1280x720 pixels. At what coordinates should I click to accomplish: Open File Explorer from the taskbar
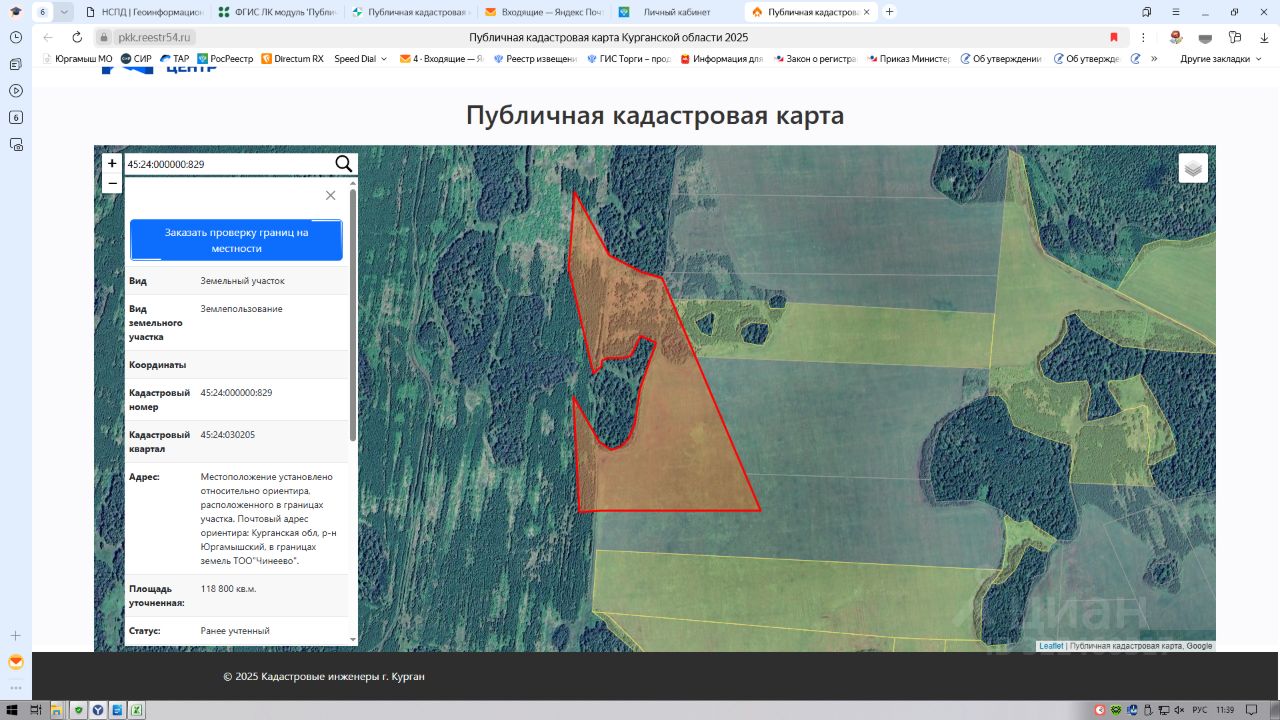[57, 710]
